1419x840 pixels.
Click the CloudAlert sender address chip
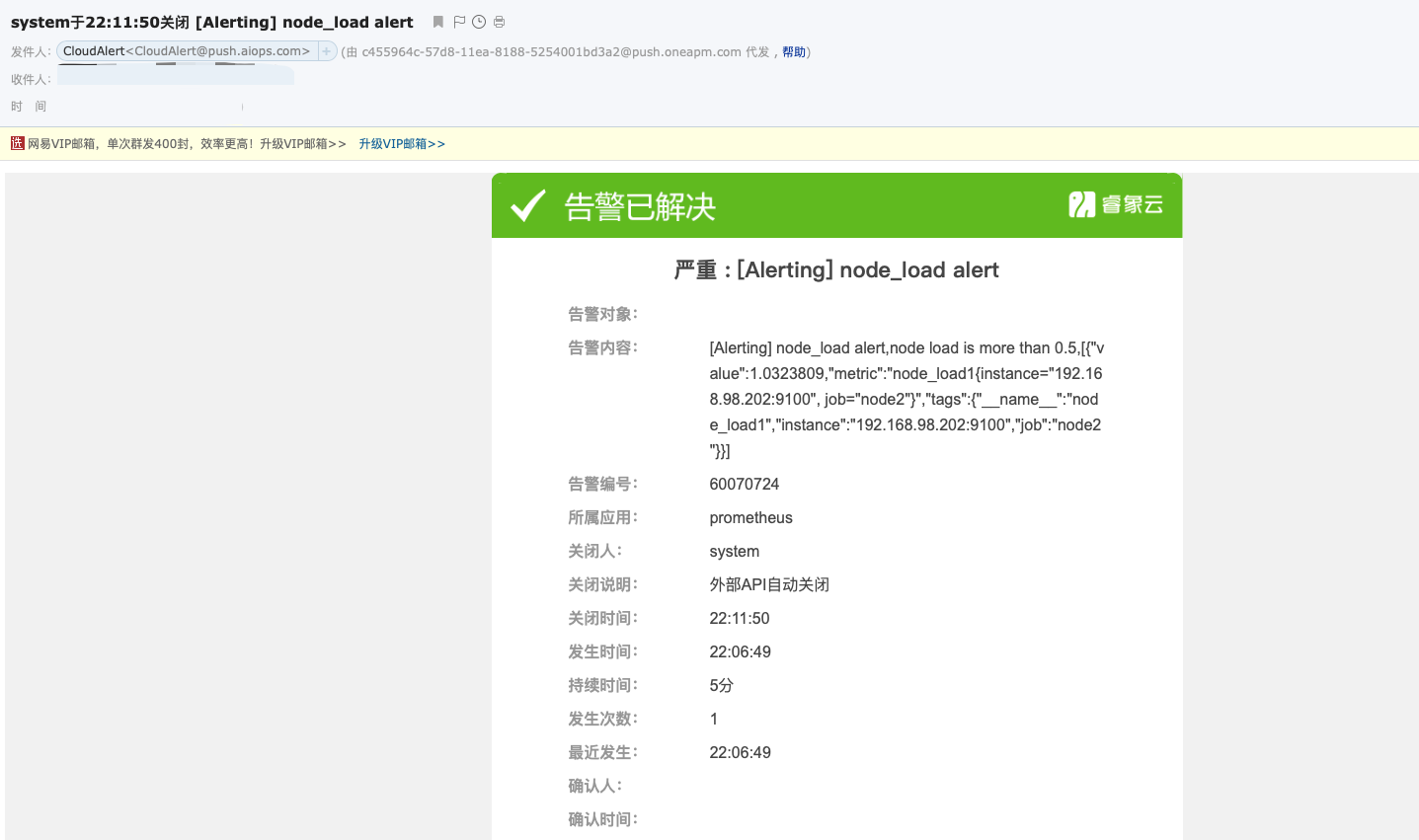click(187, 51)
